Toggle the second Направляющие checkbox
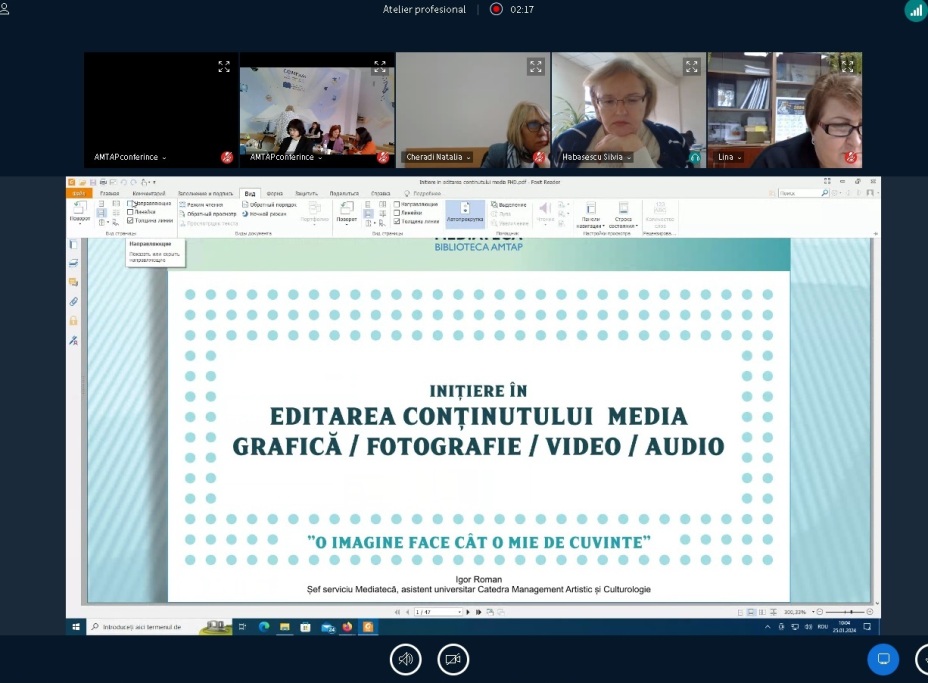Viewport: 928px width, 683px height. pyautogui.click(x=397, y=204)
